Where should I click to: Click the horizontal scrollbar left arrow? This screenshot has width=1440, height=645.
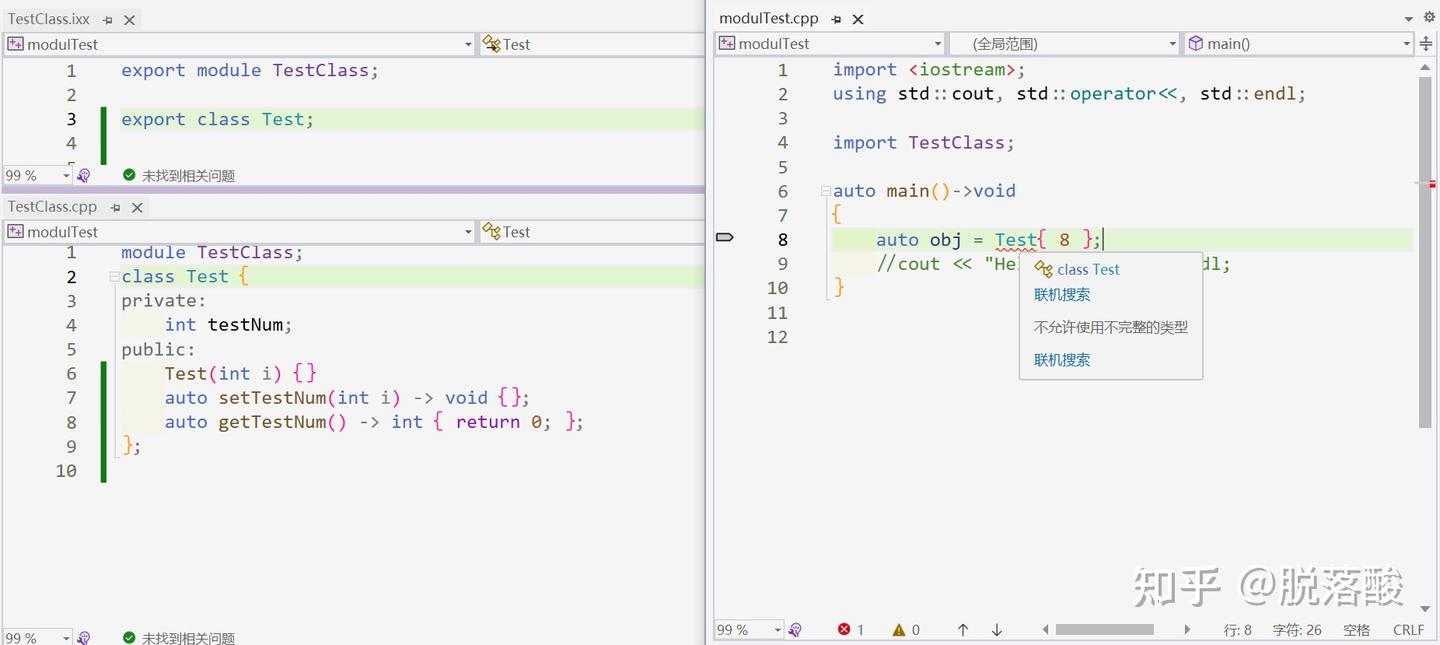pos(1045,630)
